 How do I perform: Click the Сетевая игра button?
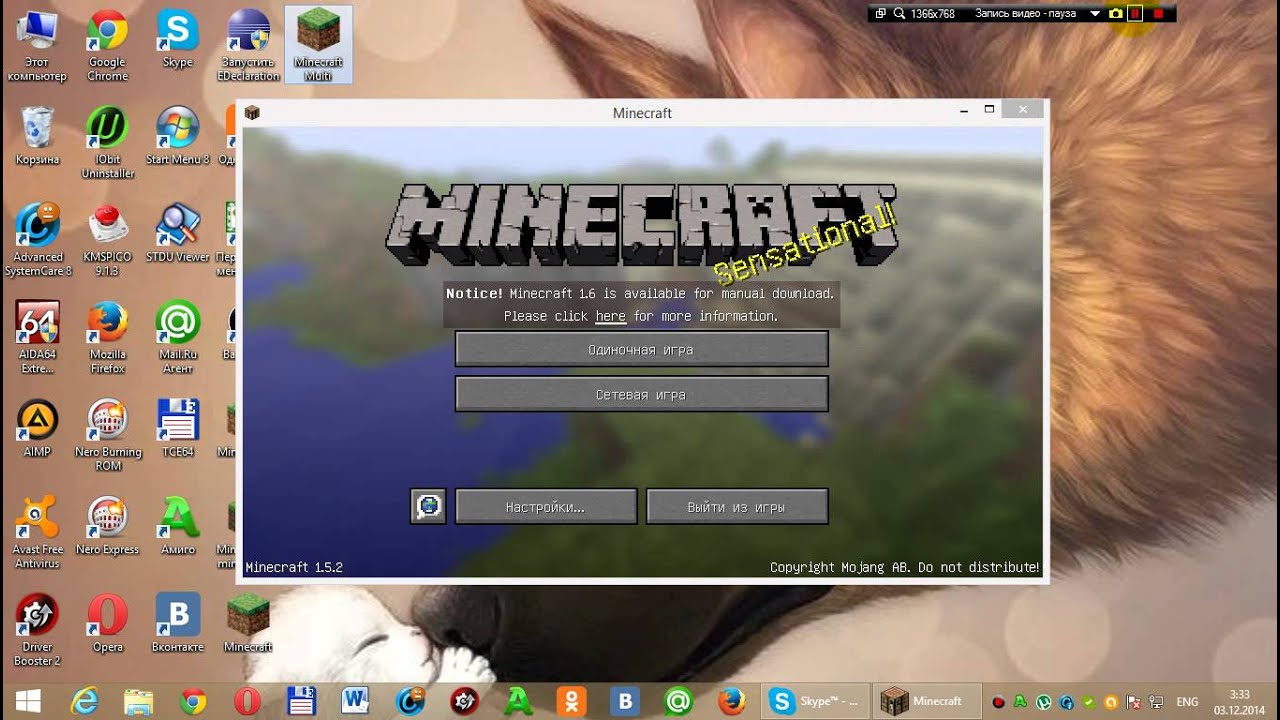click(641, 395)
